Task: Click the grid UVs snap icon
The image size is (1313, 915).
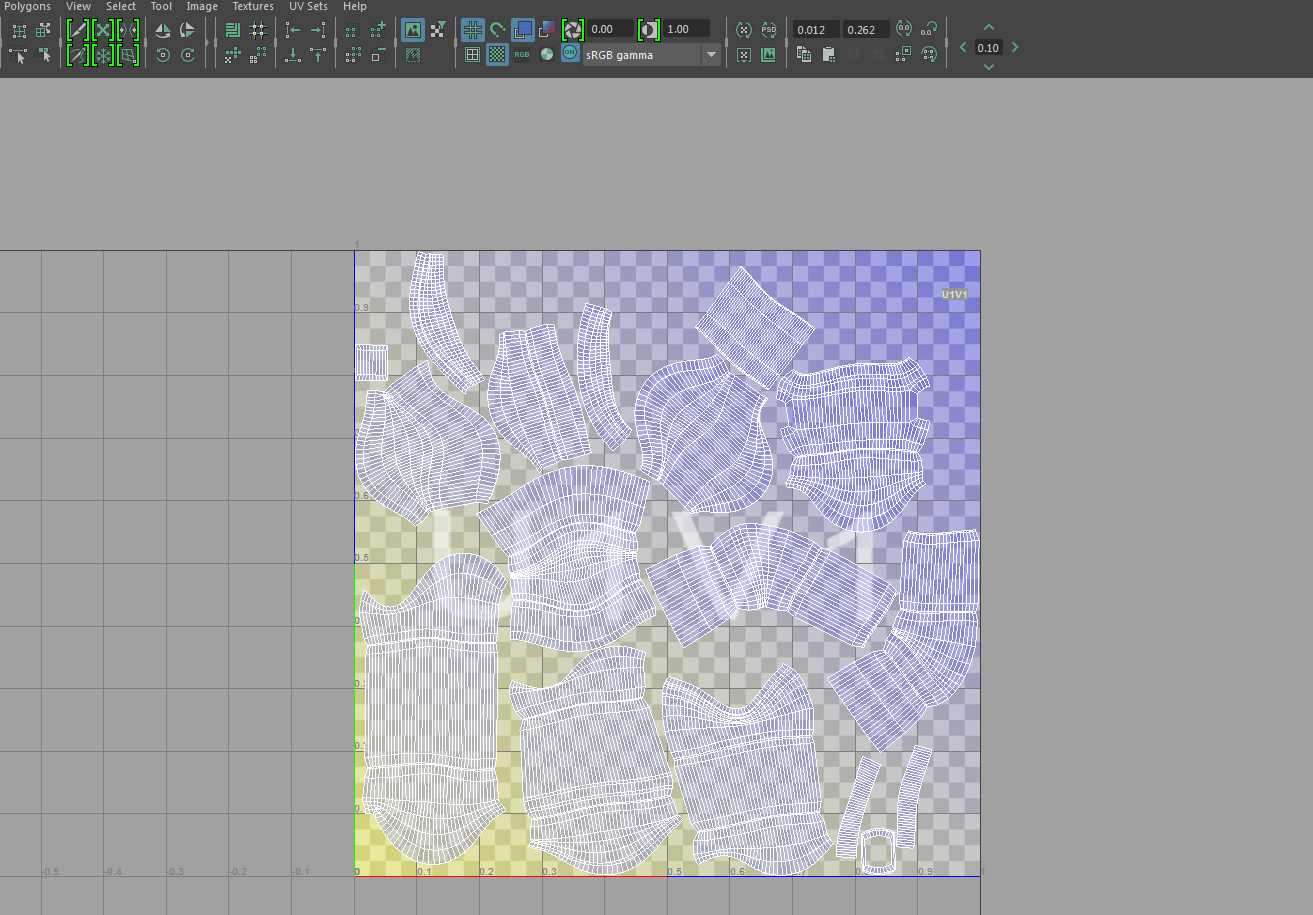Action: click(258, 30)
